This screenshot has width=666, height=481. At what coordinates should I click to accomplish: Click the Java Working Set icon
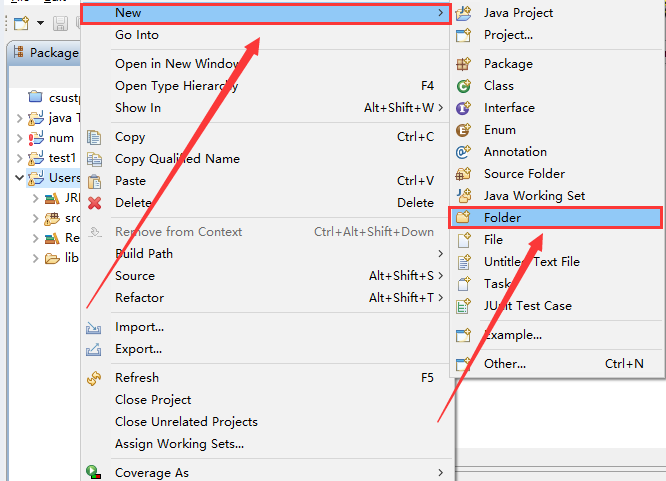point(463,196)
